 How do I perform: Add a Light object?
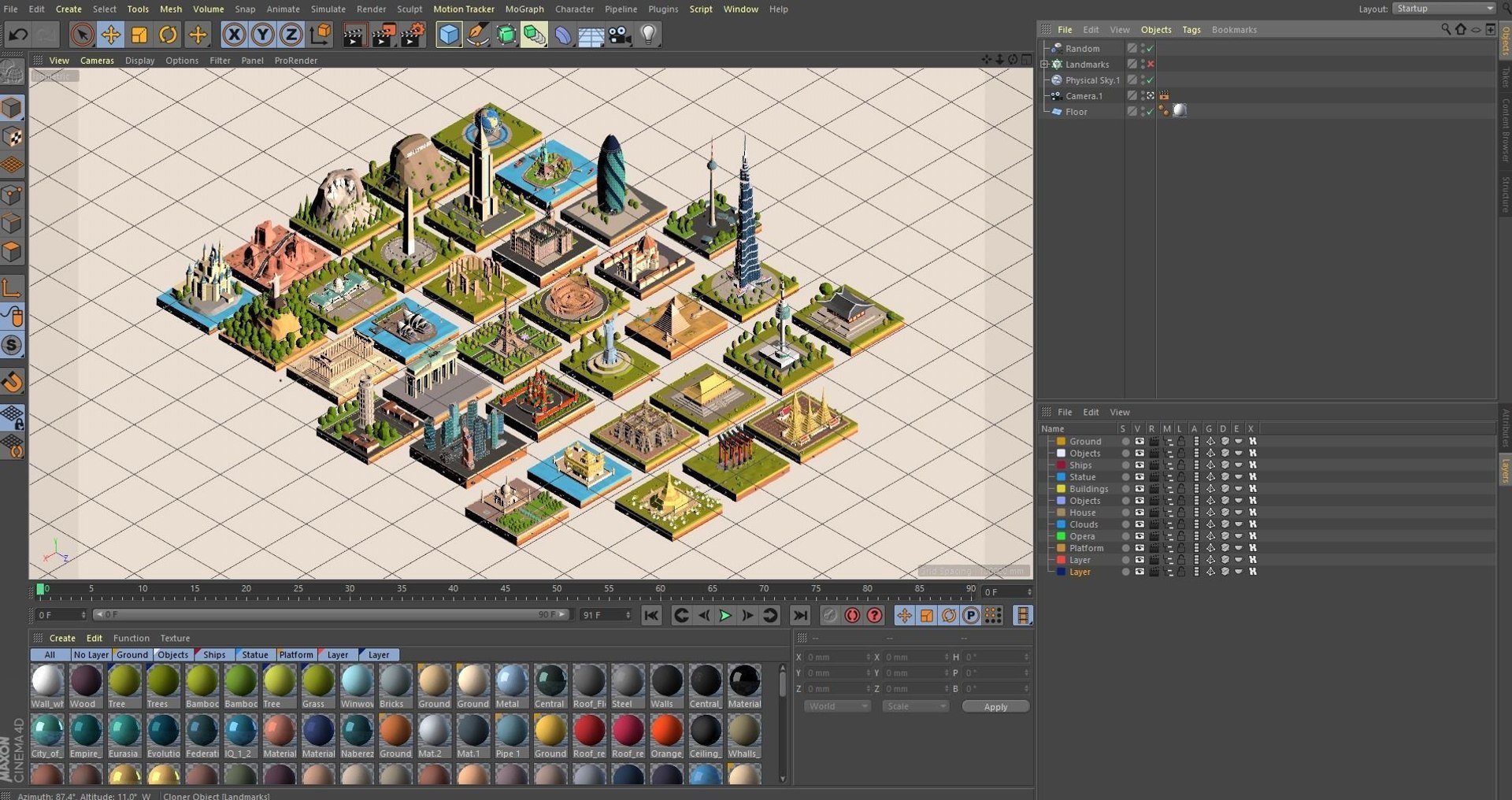(649, 35)
